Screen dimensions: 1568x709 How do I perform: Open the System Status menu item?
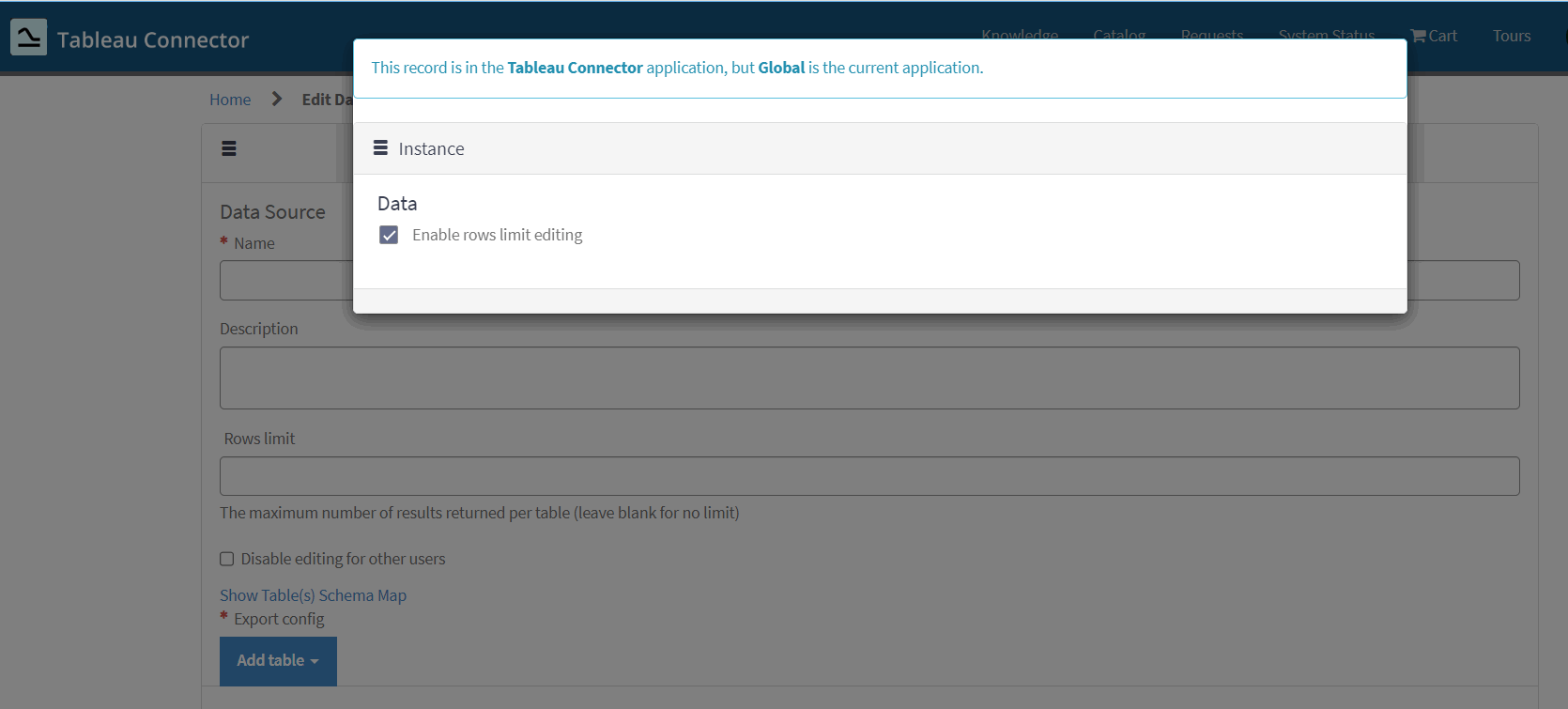coord(1326,34)
